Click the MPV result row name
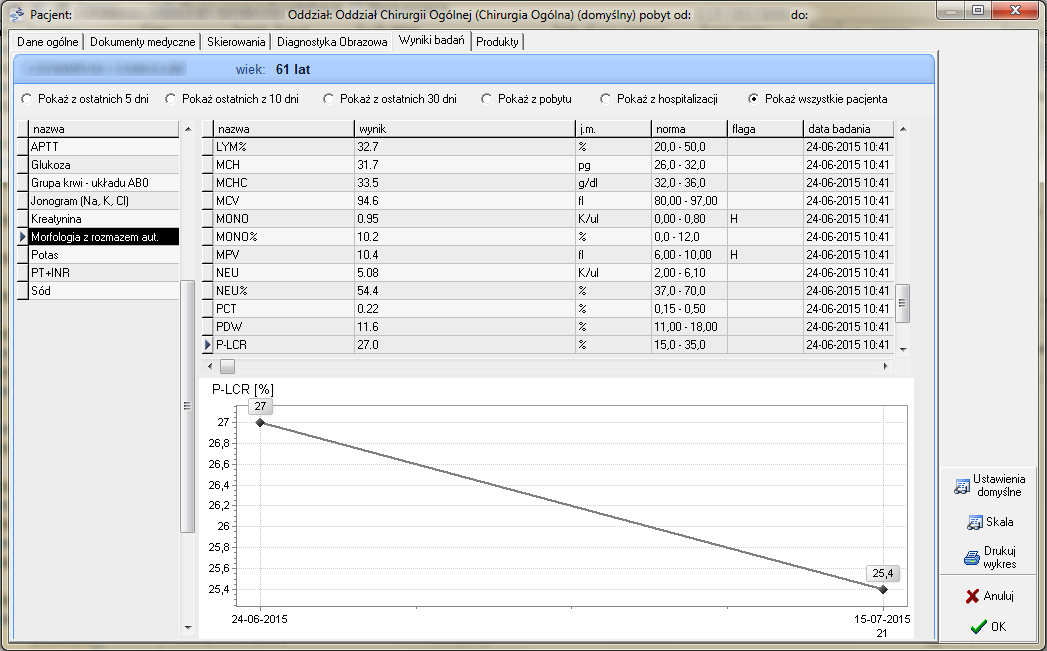The image size is (1047, 651). [x=228, y=255]
